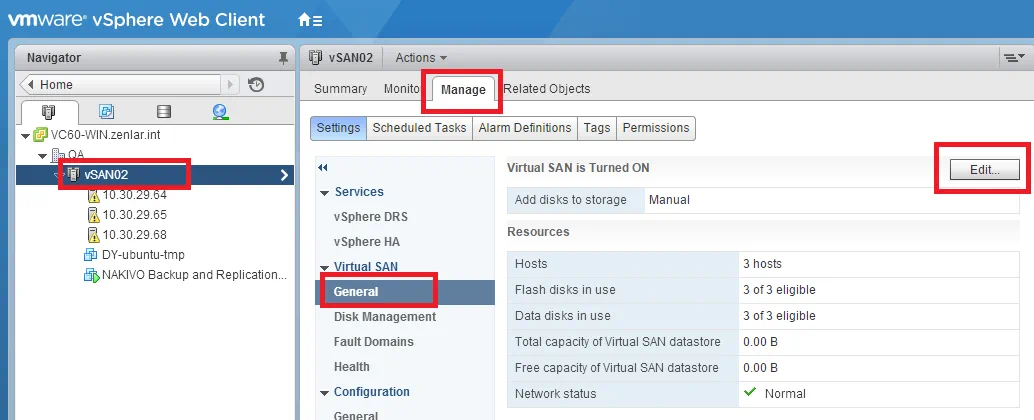Click the Edit button for Virtual SAN
The width and height of the screenshot is (1034, 420).
[x=984, y=170]
